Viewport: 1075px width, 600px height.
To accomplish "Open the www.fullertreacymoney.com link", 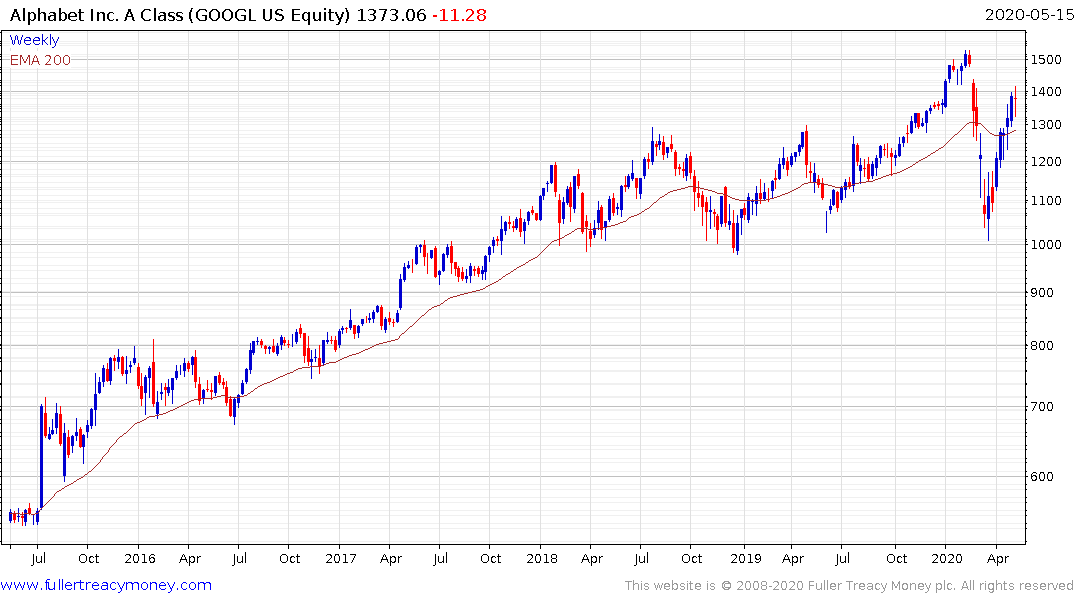I will (106, 585).
